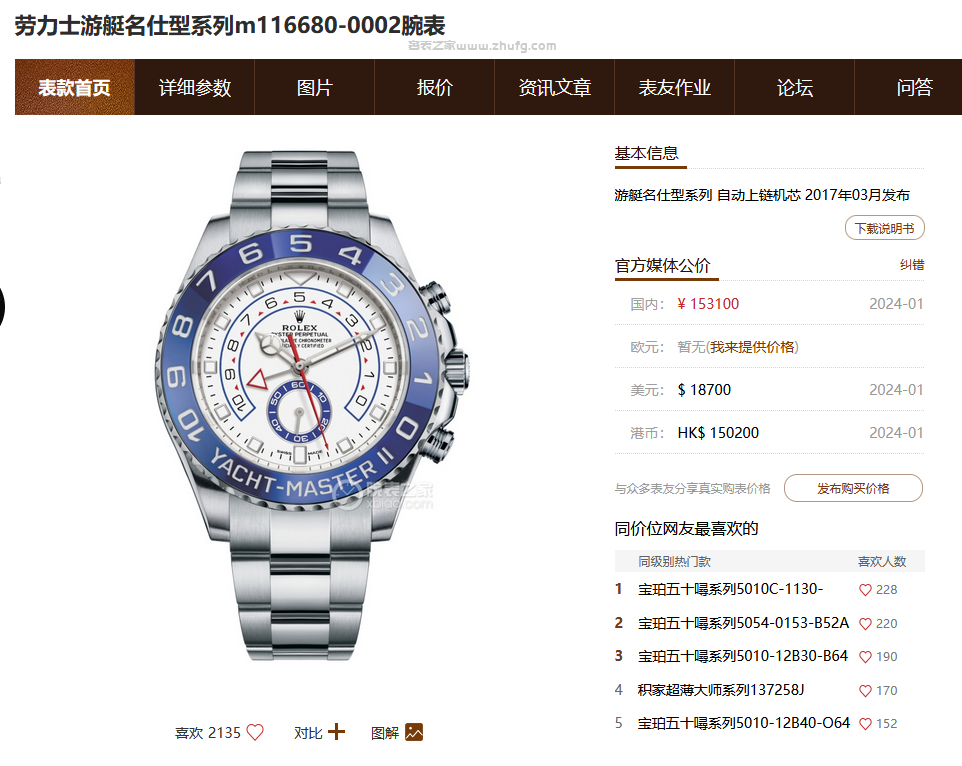Click the heart icon with 228 likes

tap(865, 590)
